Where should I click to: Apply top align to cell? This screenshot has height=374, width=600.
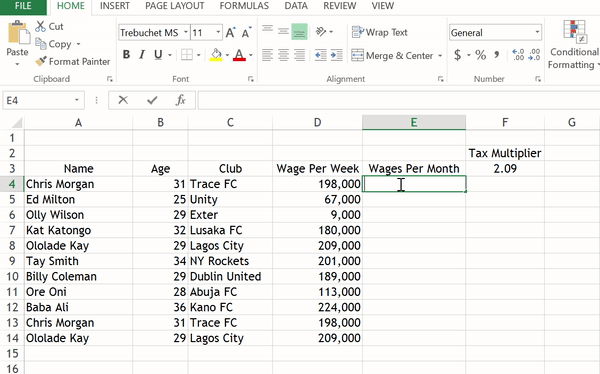coord(267,31)
